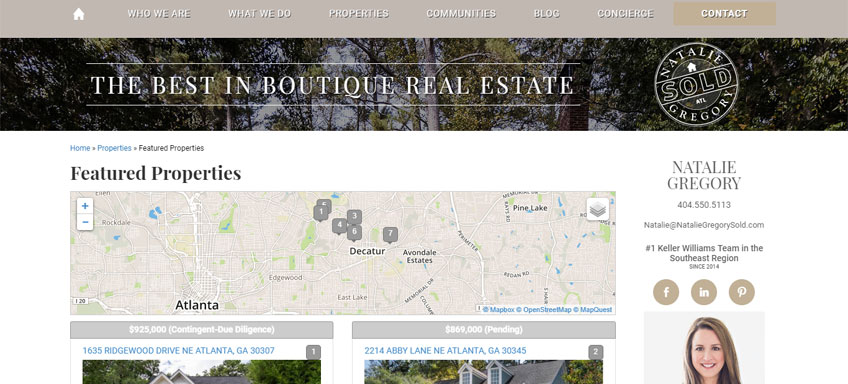Click number badge 1 on Ridgewood listing
Image resolution: width=848 pixels, height=384 pixels.
click(313, 352)
